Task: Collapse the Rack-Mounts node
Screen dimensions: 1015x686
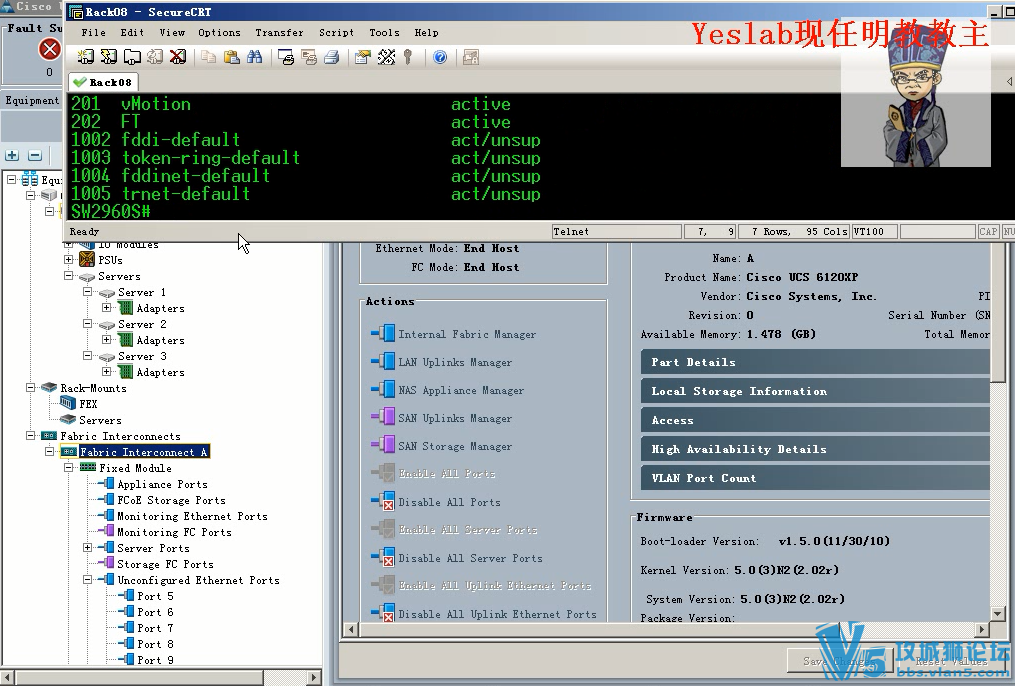Action: point(30,387)
